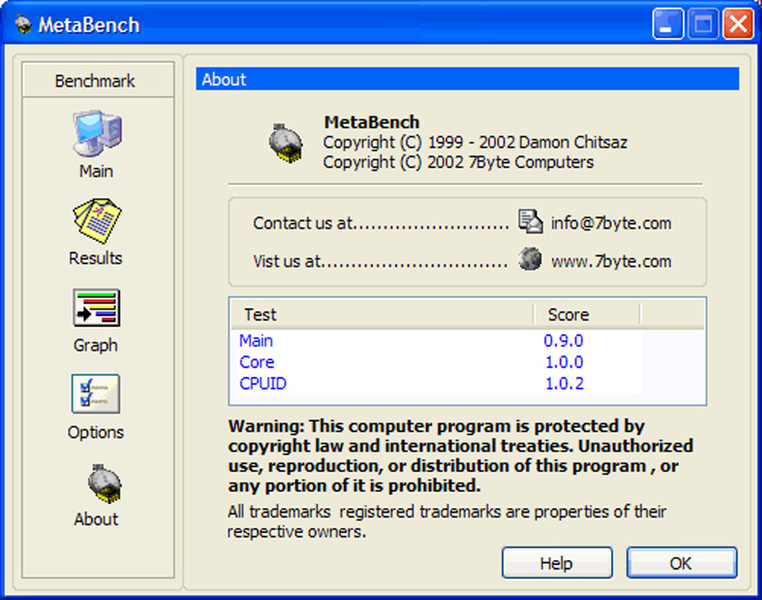Click the Help button
762x600 pixels.
click(x=557, y=563)
